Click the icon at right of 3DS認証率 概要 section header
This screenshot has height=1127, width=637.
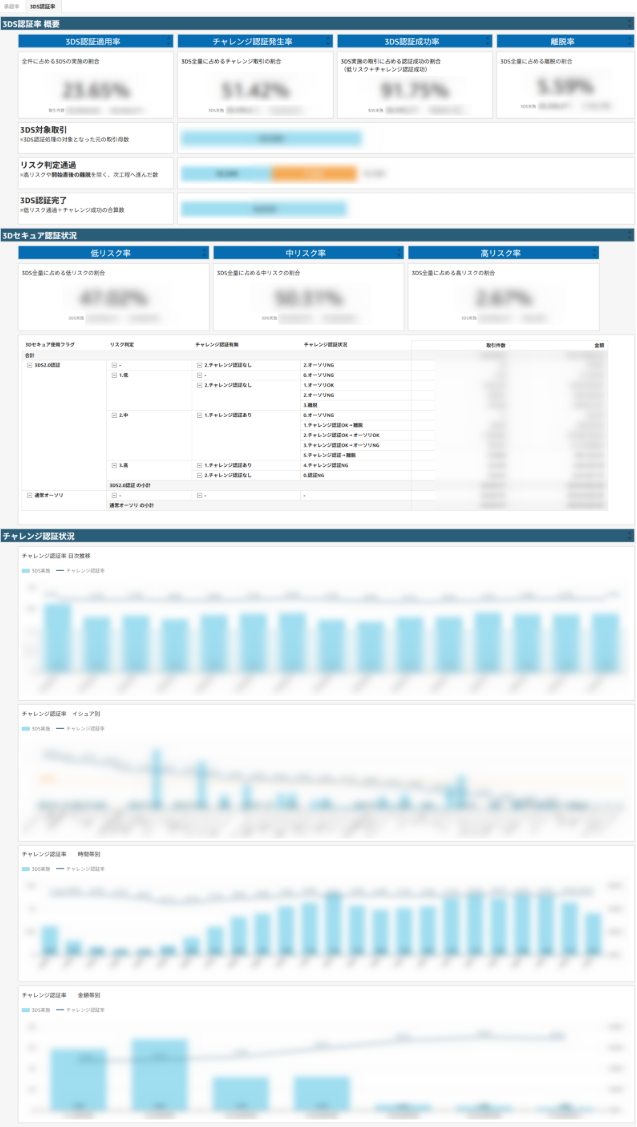(x=630, y=24)
